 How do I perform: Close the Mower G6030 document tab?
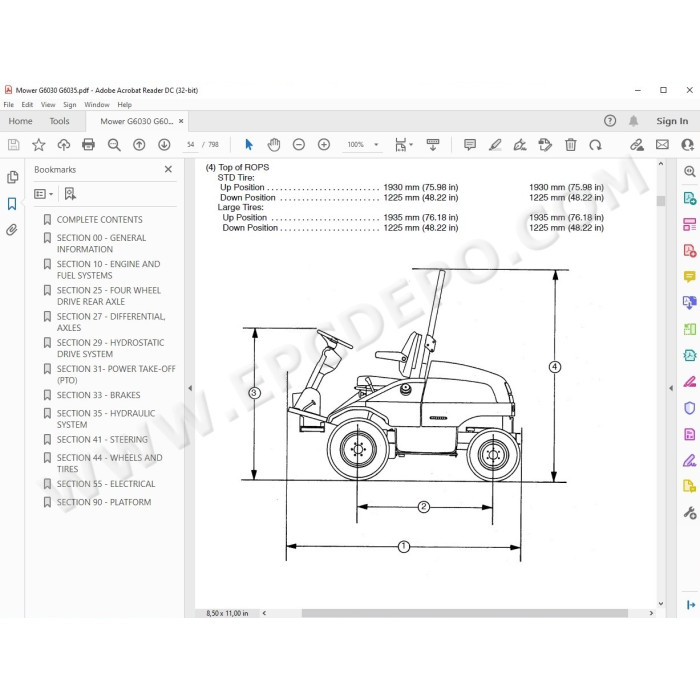tap(181, 121)
